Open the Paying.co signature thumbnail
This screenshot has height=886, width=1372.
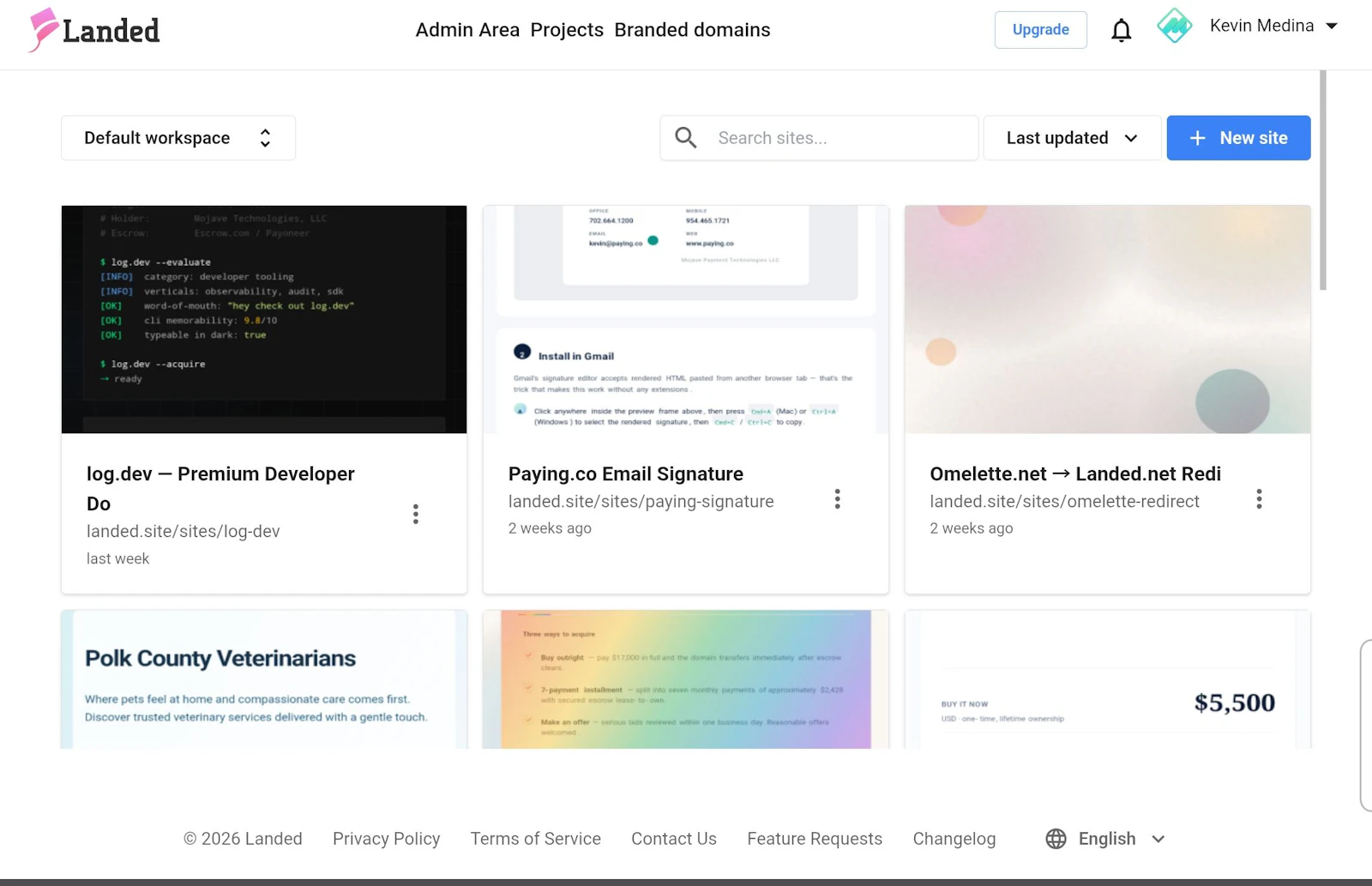pos(686,319)
